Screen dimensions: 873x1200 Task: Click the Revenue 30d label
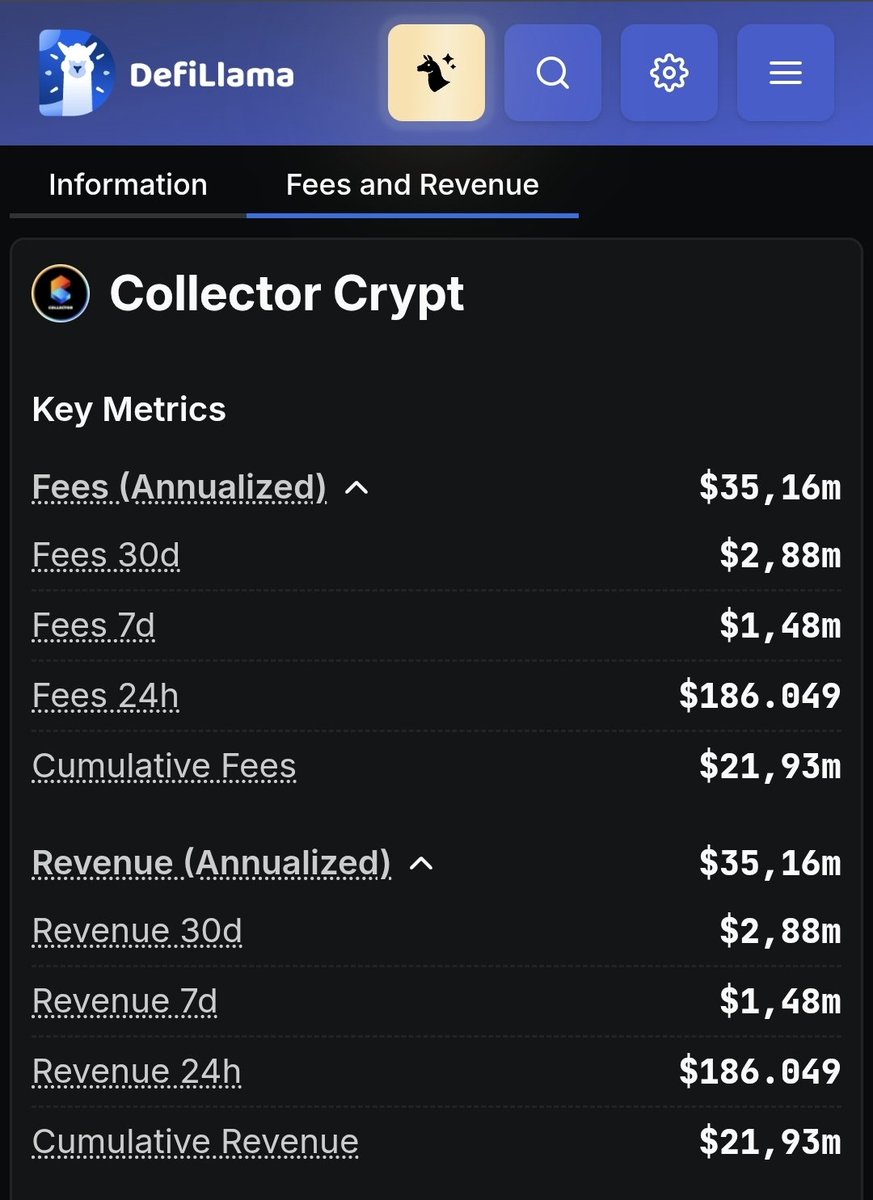coord(137,931)
